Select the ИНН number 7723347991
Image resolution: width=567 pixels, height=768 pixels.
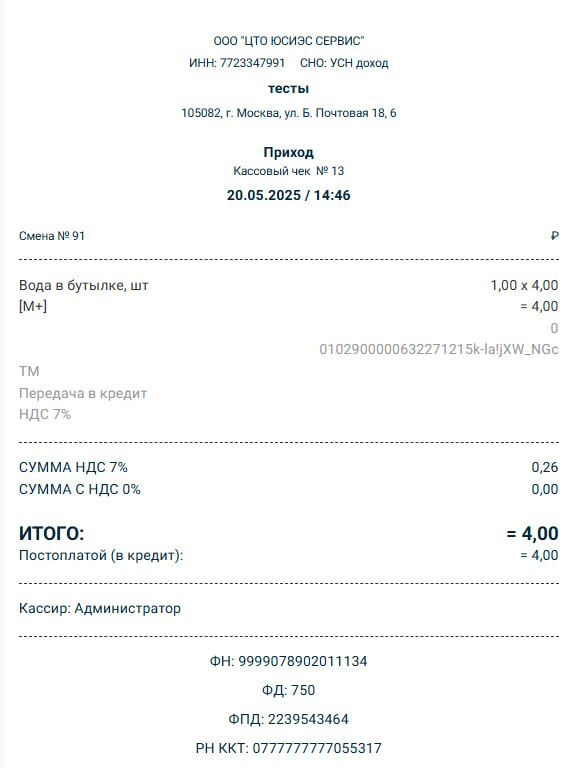pyautogui.click(x=252, y=63)
